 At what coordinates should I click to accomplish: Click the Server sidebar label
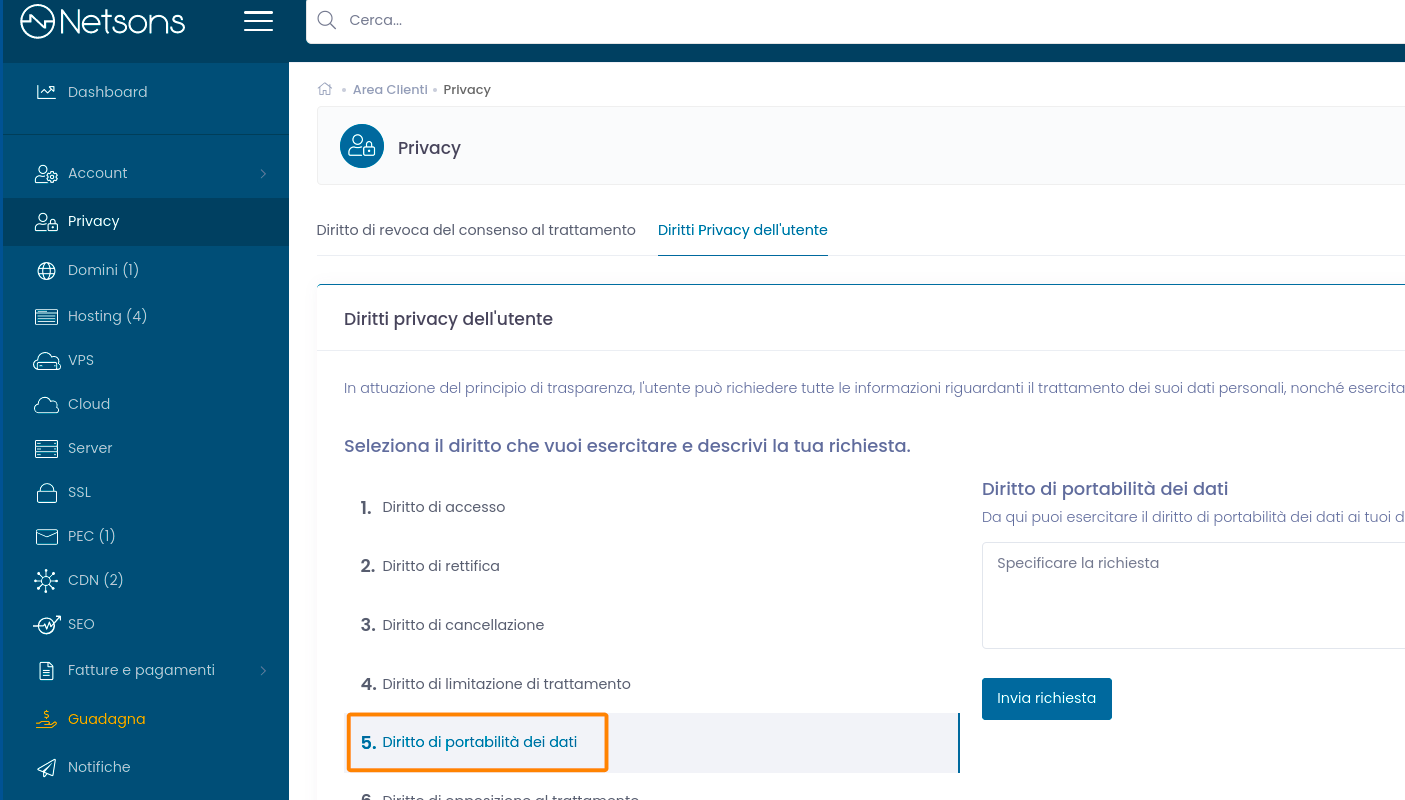point(90,448)
